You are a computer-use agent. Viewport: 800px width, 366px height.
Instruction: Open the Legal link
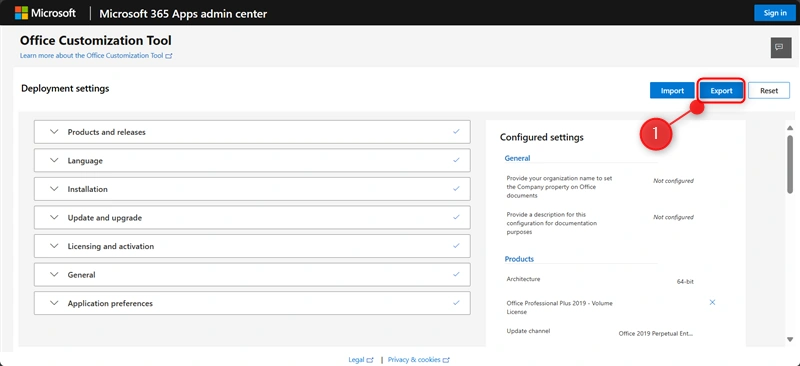[x=360, y=359]
